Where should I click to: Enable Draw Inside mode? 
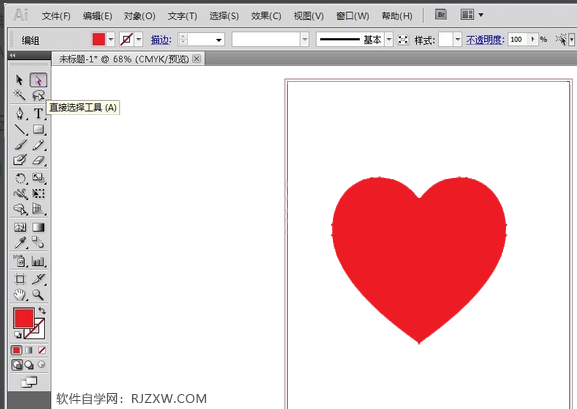pyautogui.click(x=42, y=364)
